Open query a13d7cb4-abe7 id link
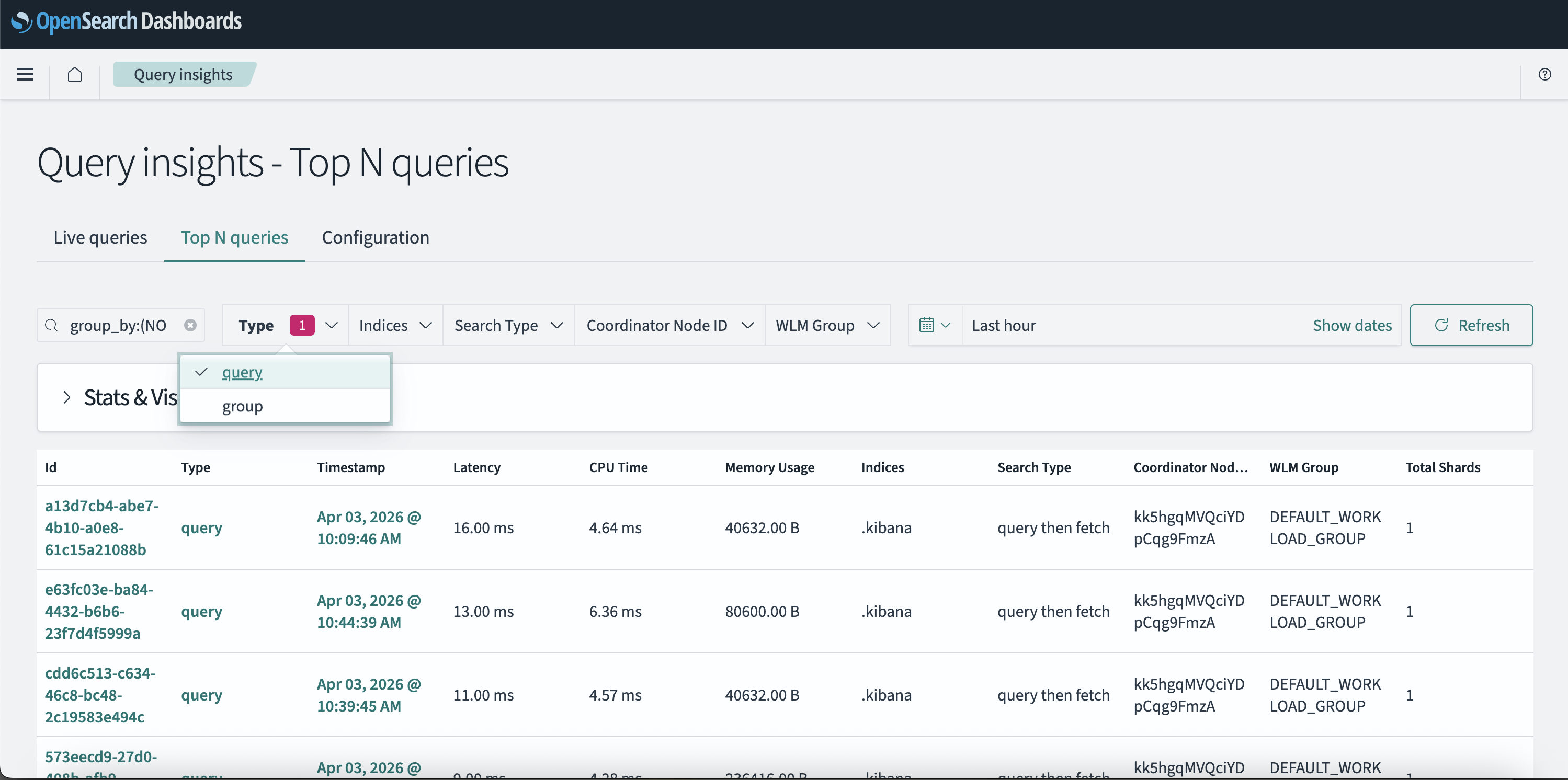Viewport: 1568px width, 780px height. (101, 527)
